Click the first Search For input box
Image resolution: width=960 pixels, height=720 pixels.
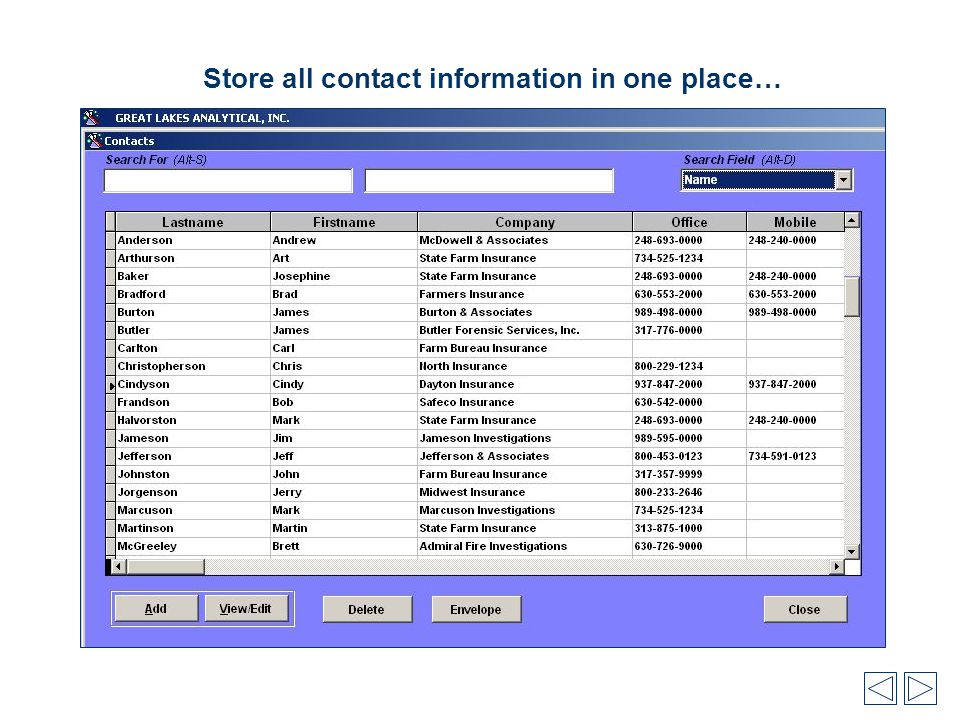click(228, 181)
